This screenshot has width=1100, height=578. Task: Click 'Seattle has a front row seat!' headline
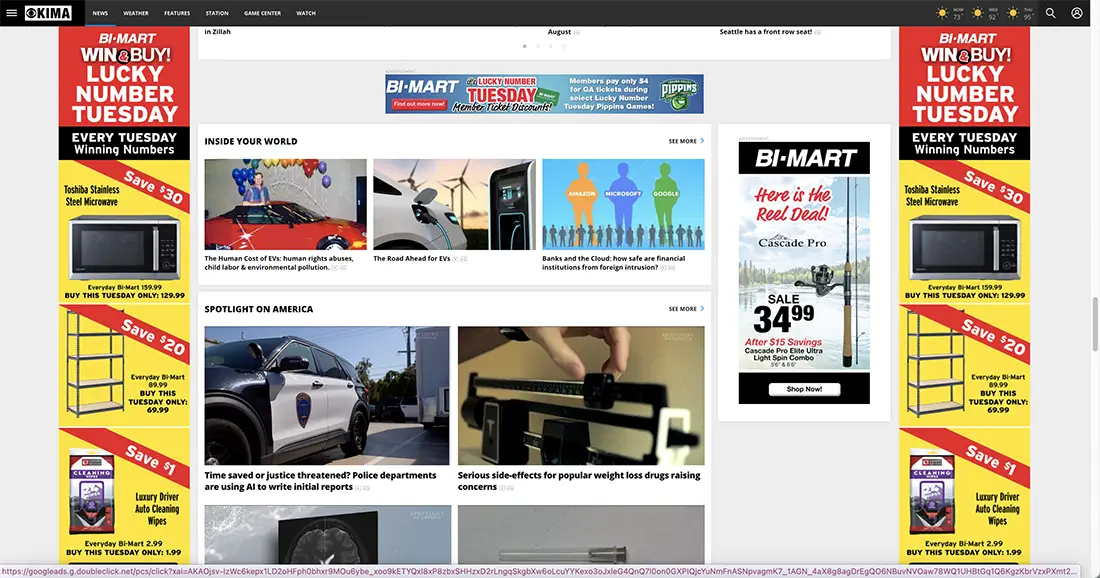(x=765, y=32)
